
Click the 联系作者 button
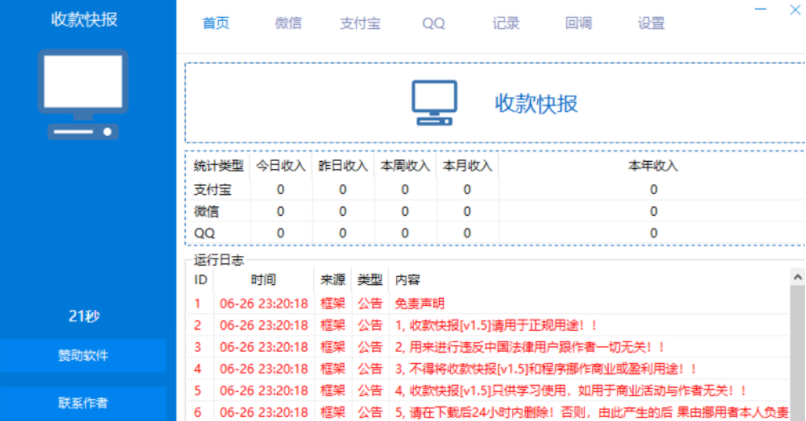(83, 403)
